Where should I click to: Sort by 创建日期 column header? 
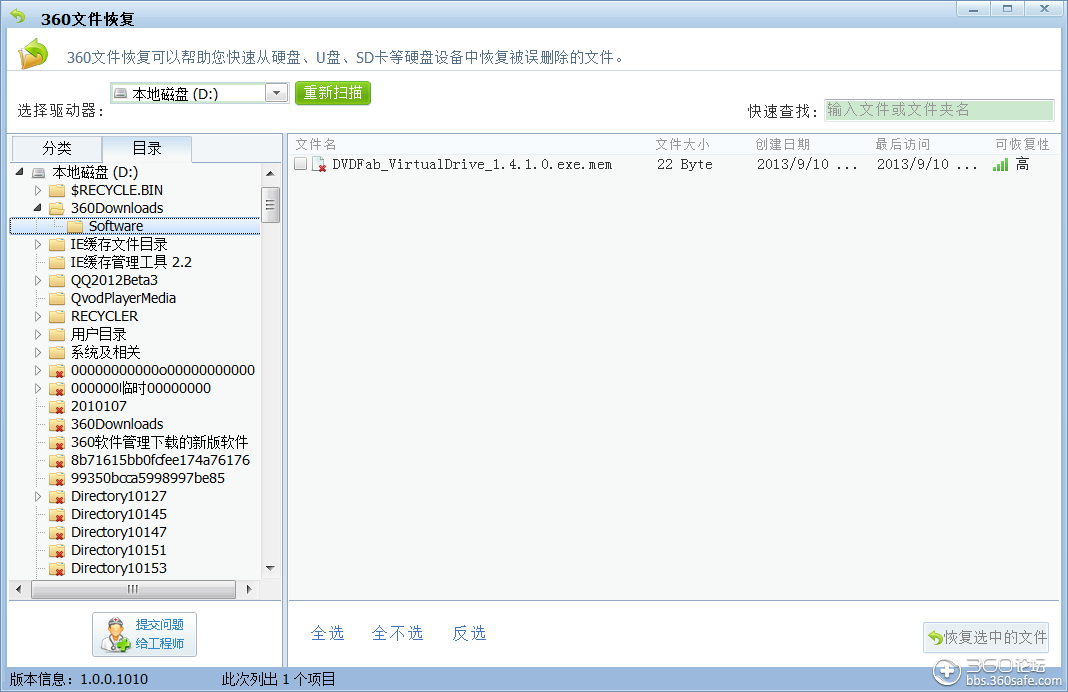click(x=783, y=144)
